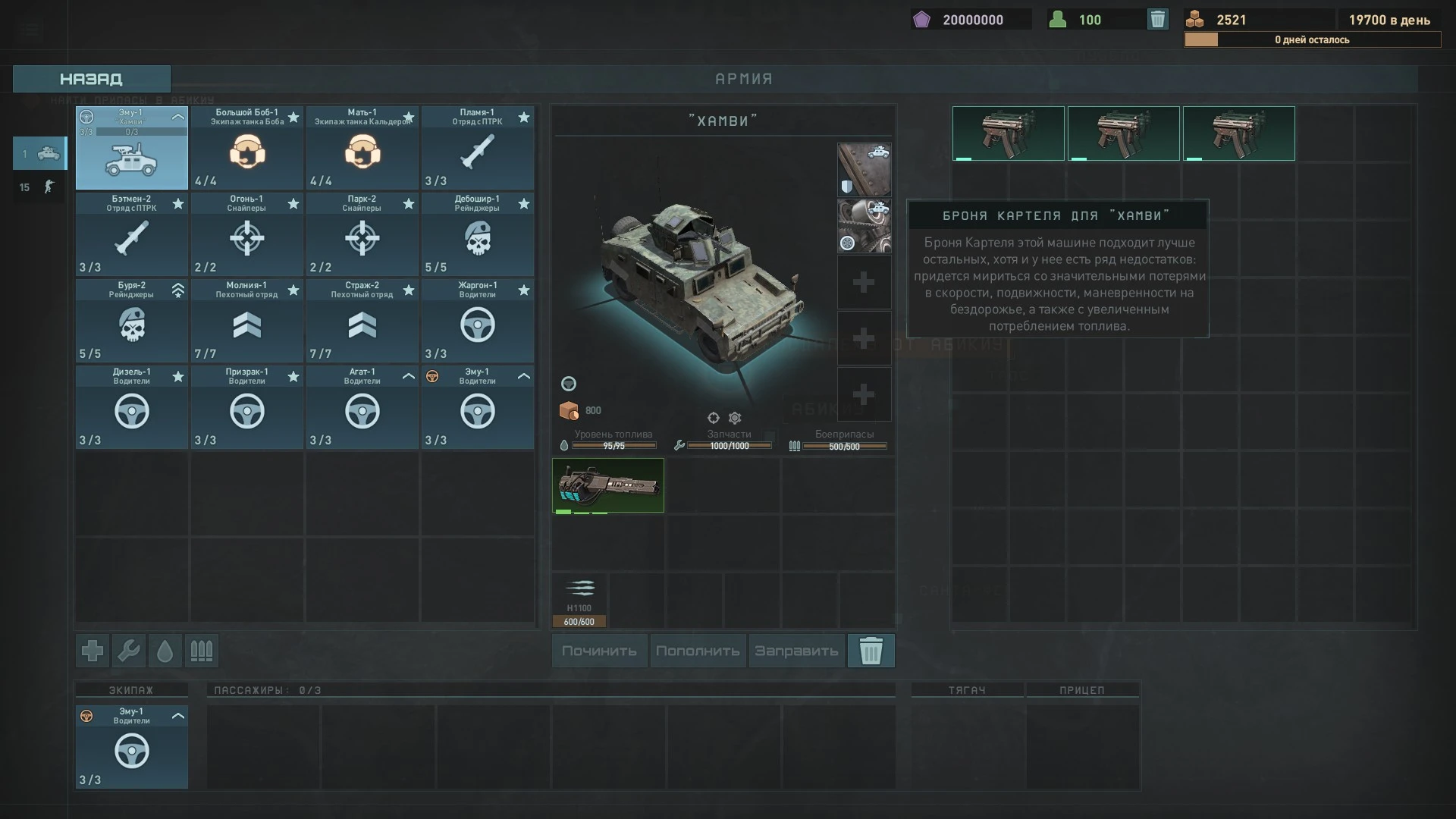Click the fuel drop icon under squad list
The width and height of the screenshot is (1456, 819).
(x=165, y=651)
